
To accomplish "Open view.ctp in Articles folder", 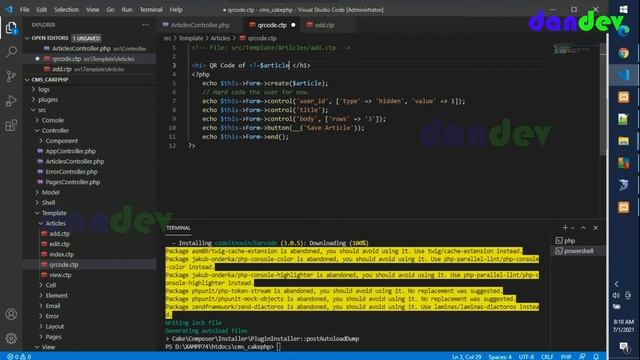I will [x=60, y=275].
